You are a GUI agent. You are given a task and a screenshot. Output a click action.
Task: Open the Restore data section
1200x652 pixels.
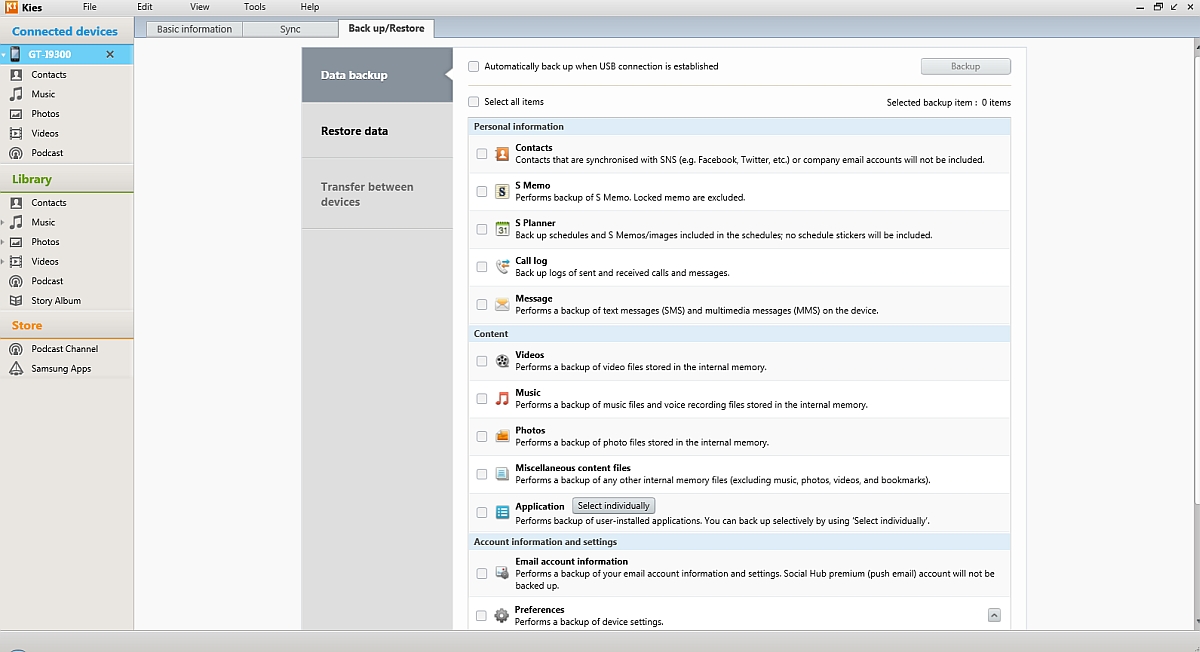[x=378, y=131]
